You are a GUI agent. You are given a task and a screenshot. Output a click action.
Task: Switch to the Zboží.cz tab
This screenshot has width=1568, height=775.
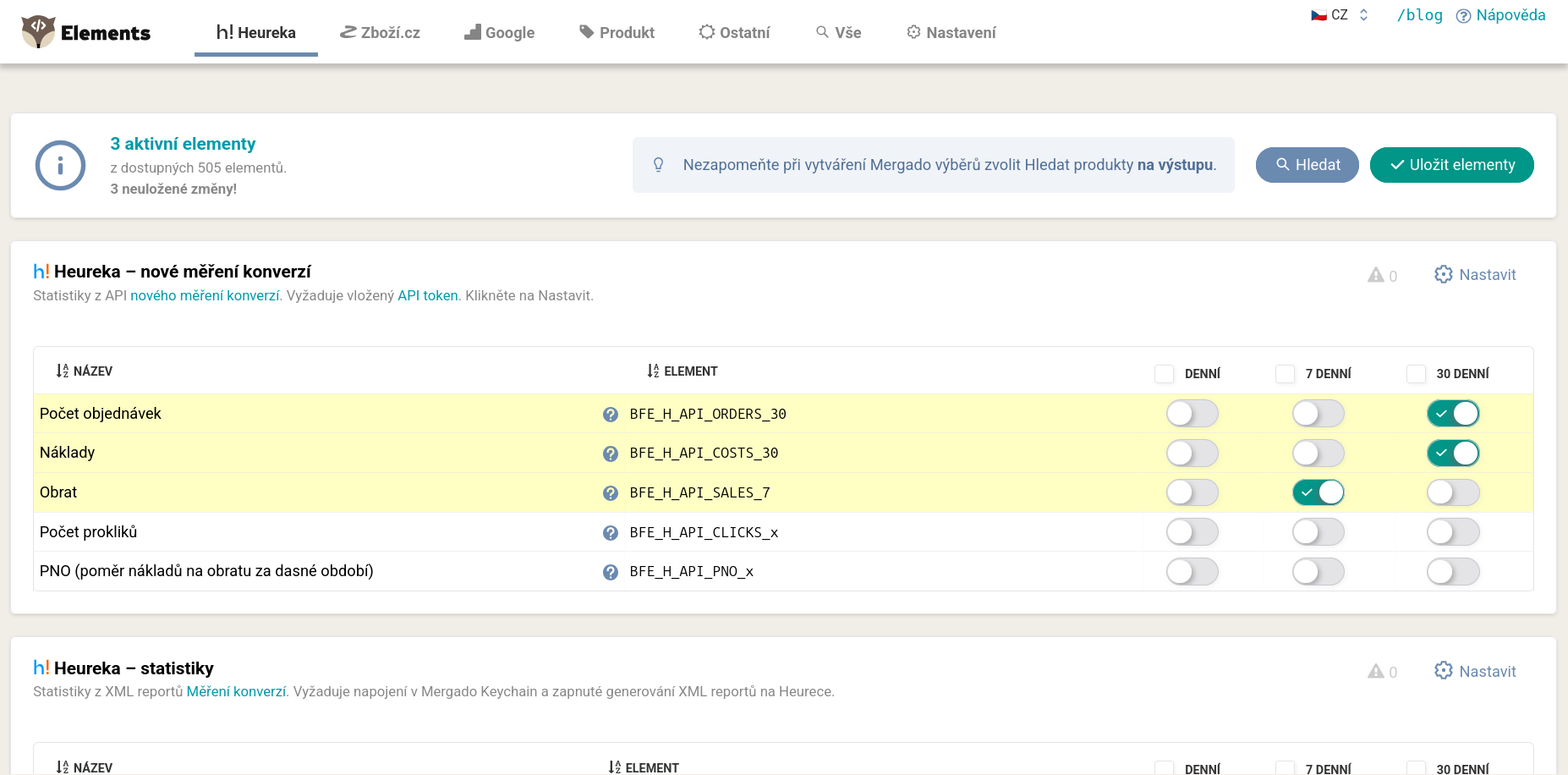(380, 33)
